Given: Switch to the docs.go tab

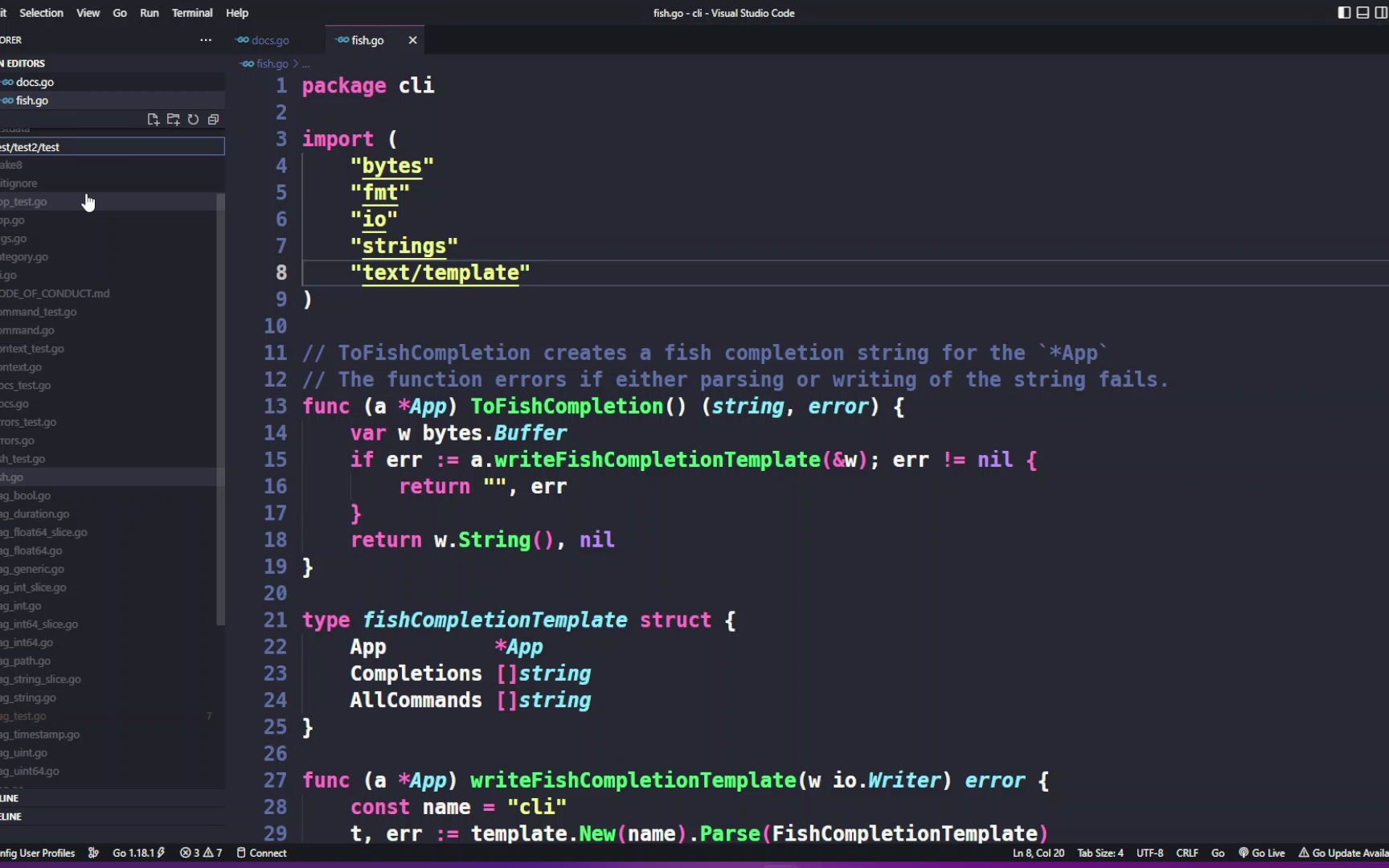Looking at the screenshot, I should [x=270, y=40].
